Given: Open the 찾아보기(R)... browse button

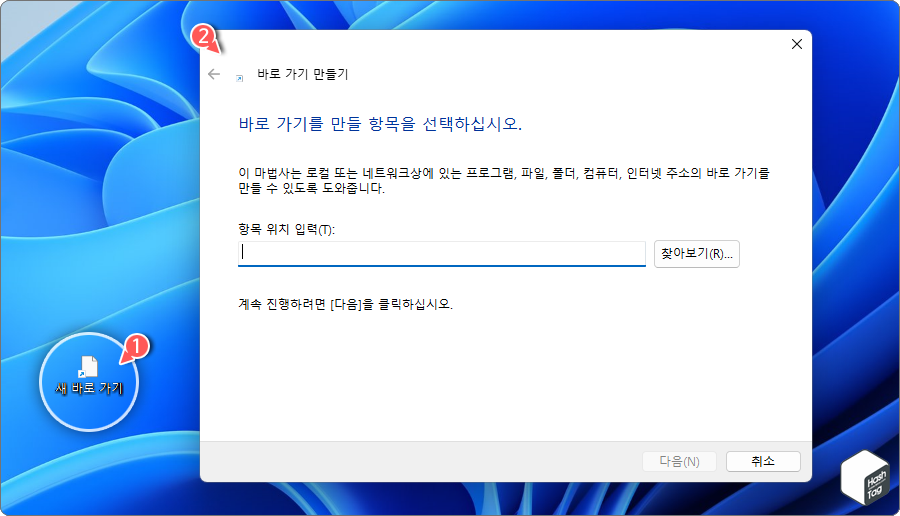Looking at the screenshot, I should click(x=696, y=254).
